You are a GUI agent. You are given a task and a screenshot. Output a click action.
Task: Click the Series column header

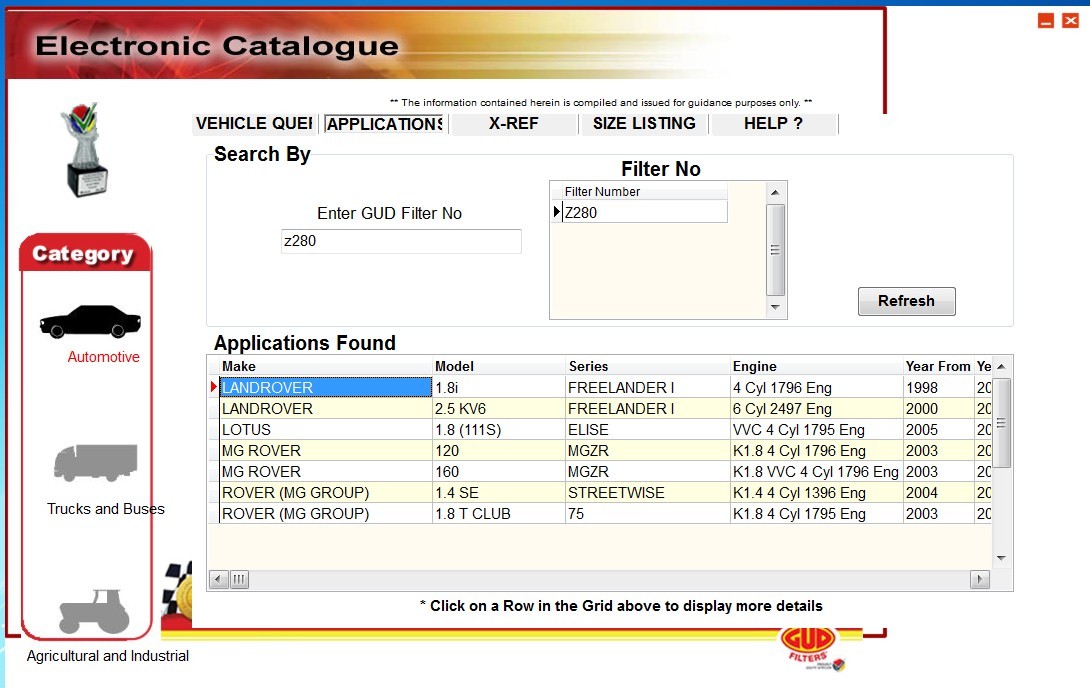[x=648, y=366]
